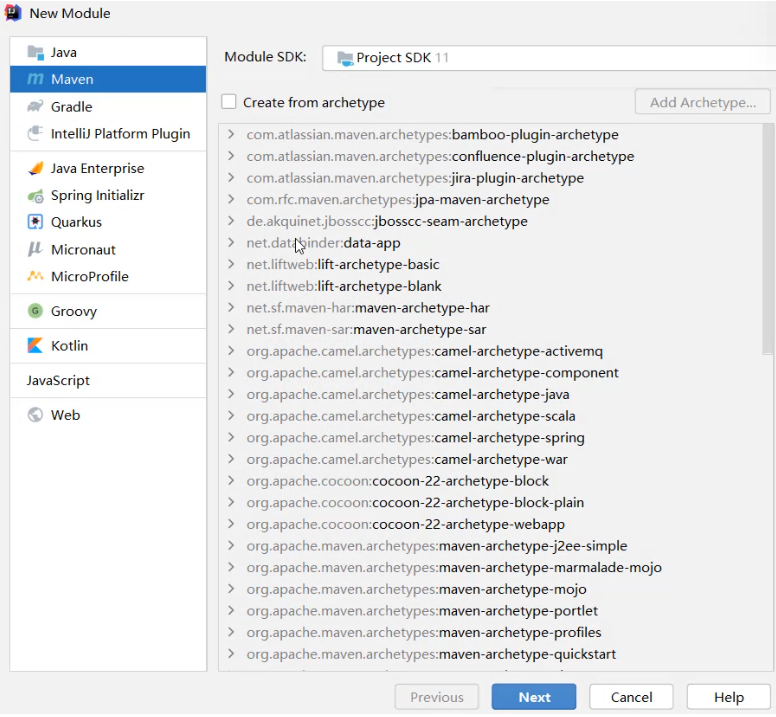This screenshot has height=717, width=776.
Task: Click the Micronaut mu icon
Action: pyautogui.click(x=36, y=250)
